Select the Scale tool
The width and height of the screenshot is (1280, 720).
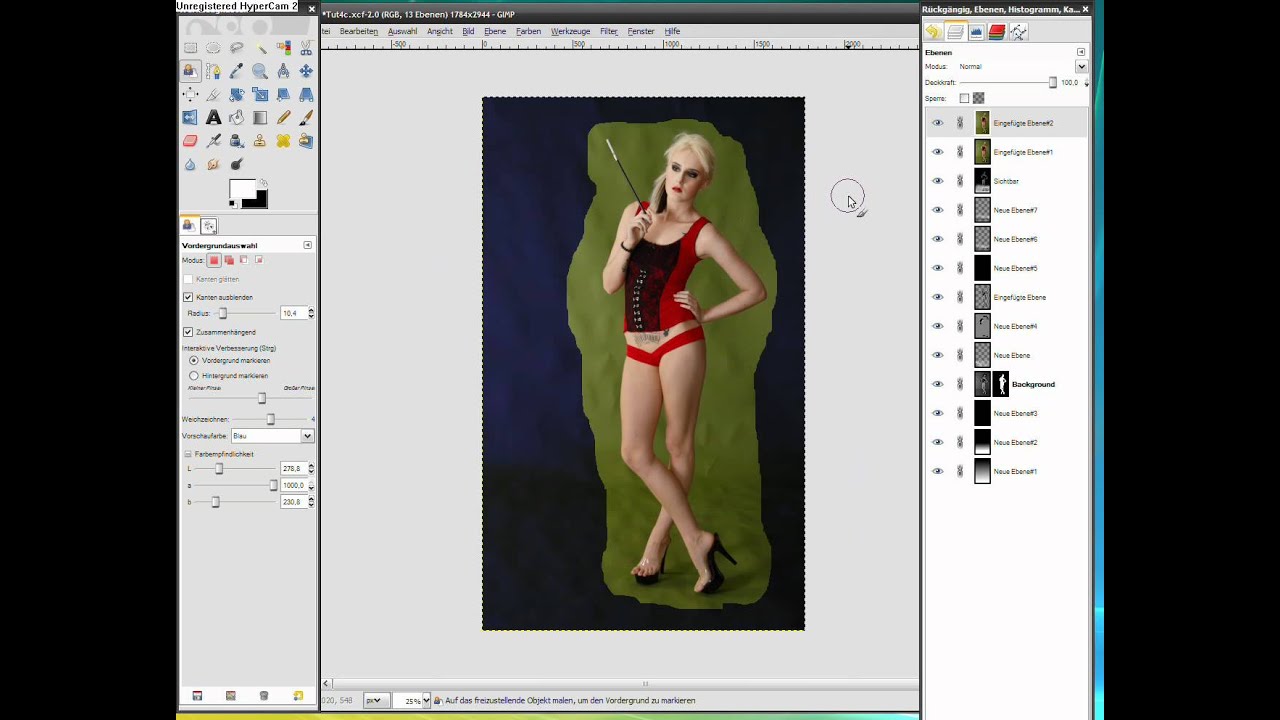tap(260, 94)
